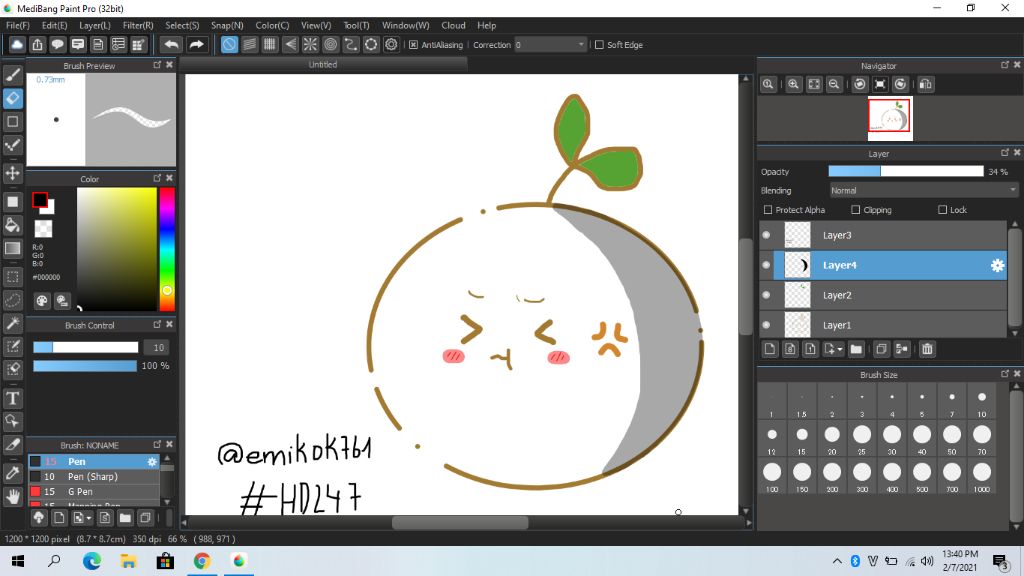Image resolution: width=1024 pixels, height=576 pixels.
Task: Open the Snap menu
Action: click(x=227, y=25)
